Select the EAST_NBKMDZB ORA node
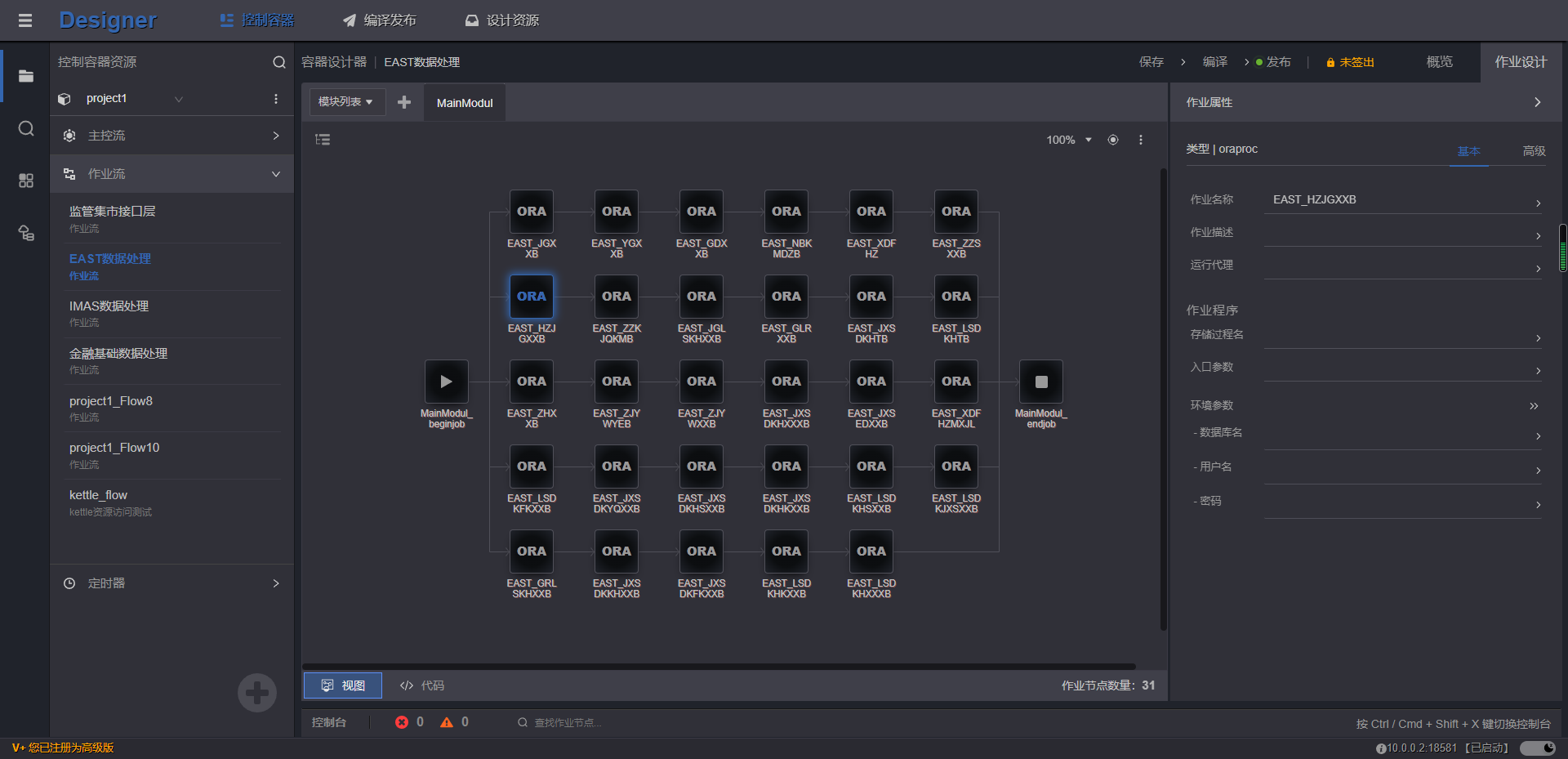Image resolution: width=1568 pixels, height=759 pixels. pyautogui.click(x=786, y=212)
